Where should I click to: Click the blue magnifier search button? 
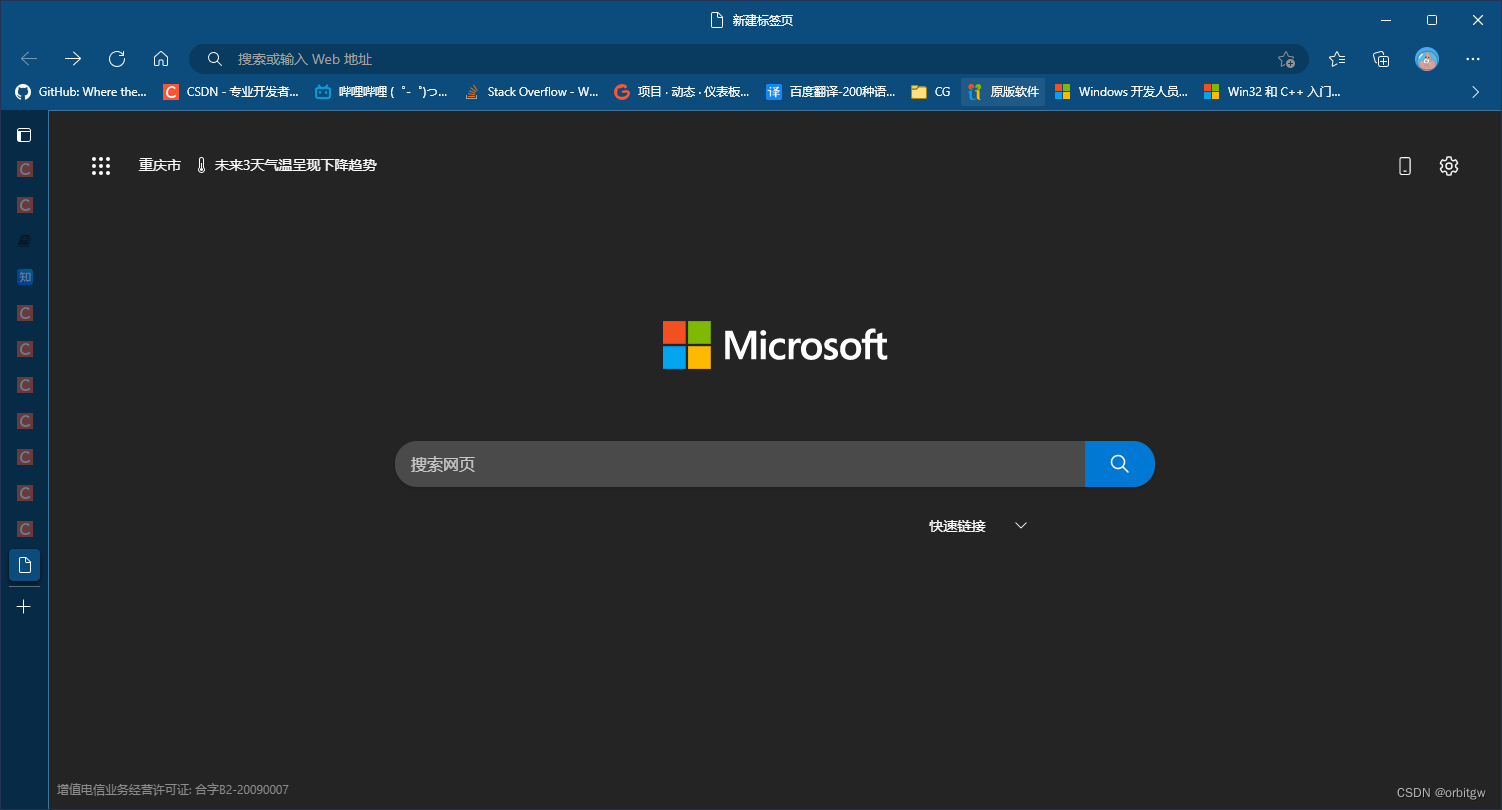click(x=1119, y=463)
